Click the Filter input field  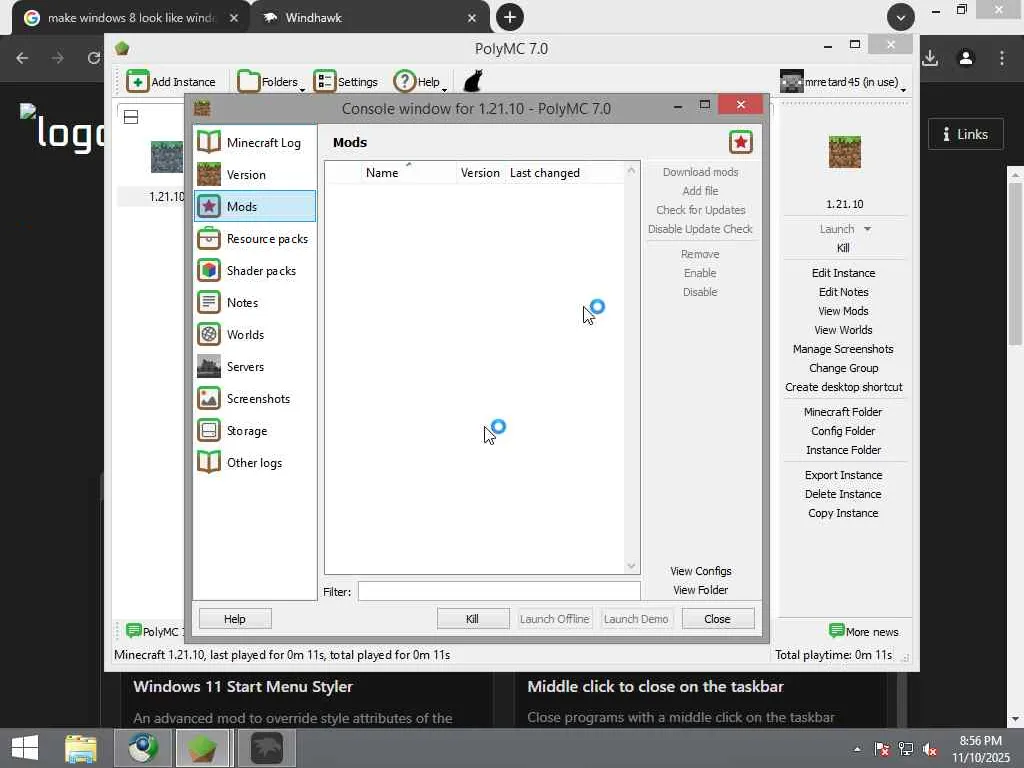pyautogui.click(x=499, y=591)
